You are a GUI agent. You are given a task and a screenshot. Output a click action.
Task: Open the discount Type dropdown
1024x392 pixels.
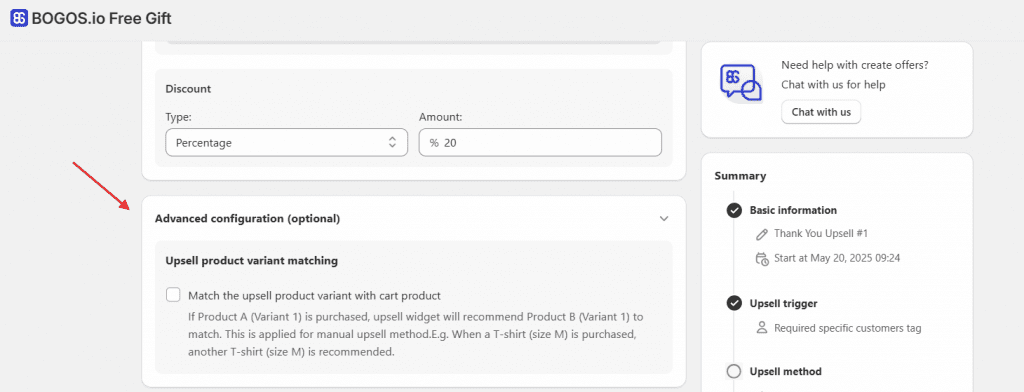287,142
